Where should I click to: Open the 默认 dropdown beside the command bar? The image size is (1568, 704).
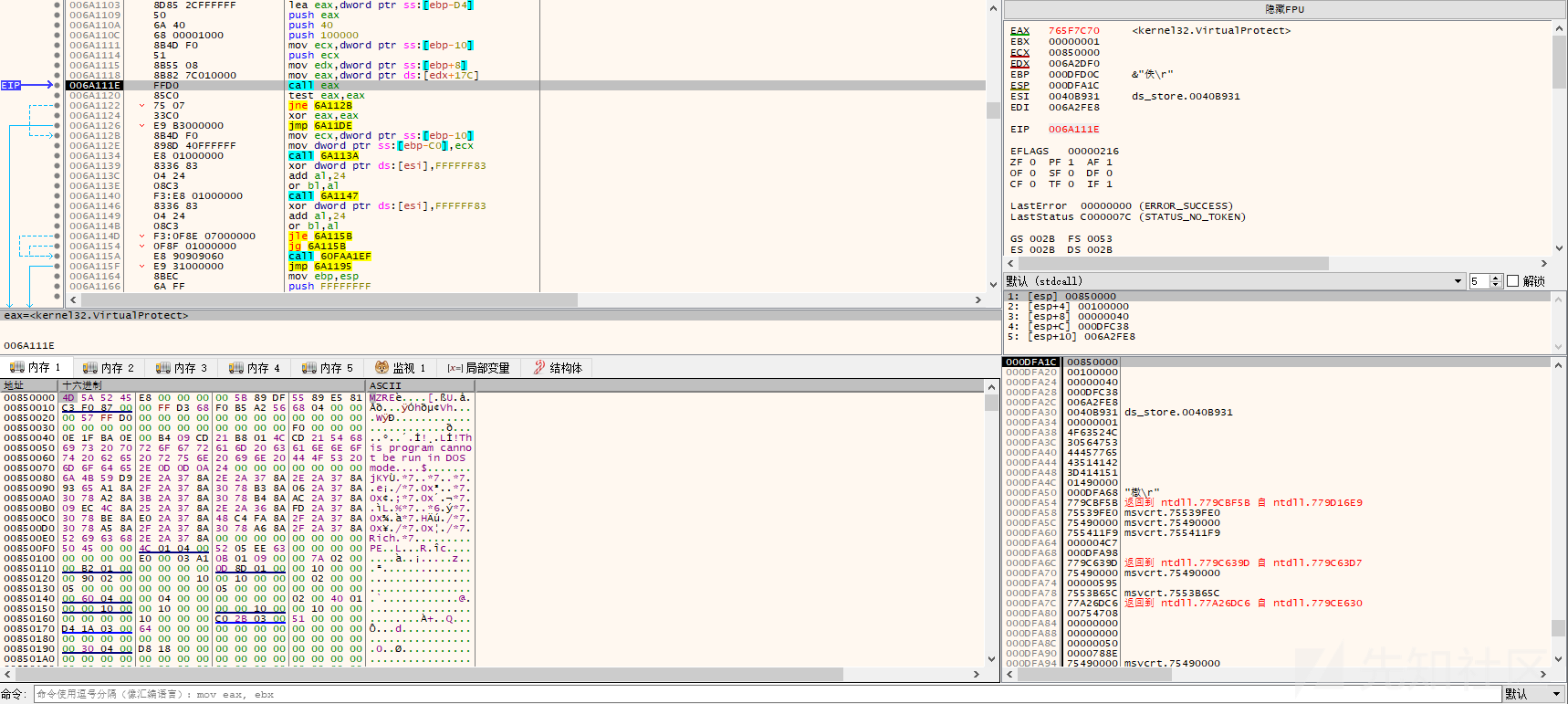[1532, 694]
